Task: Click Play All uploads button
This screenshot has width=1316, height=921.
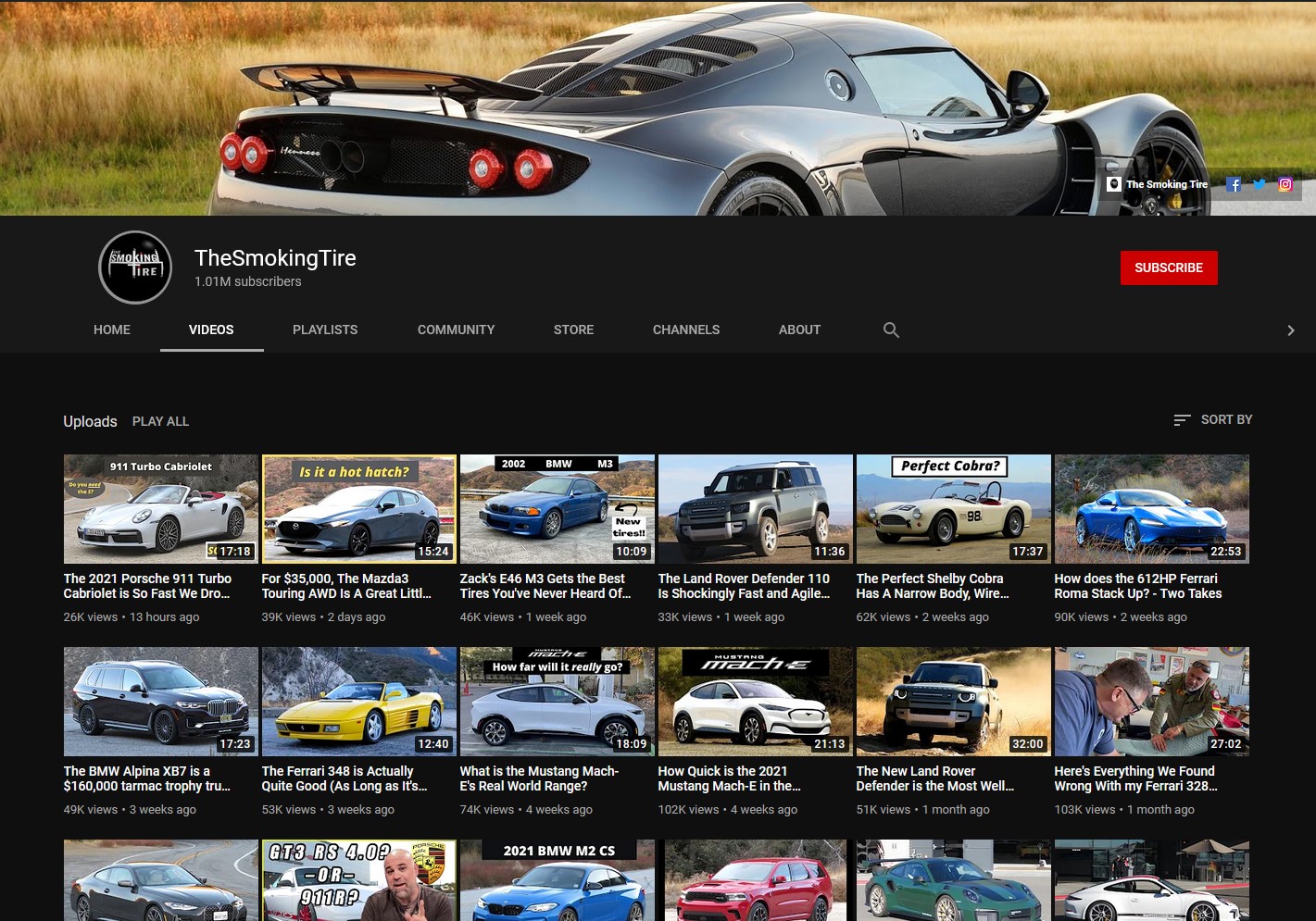Action: point(160,421)
